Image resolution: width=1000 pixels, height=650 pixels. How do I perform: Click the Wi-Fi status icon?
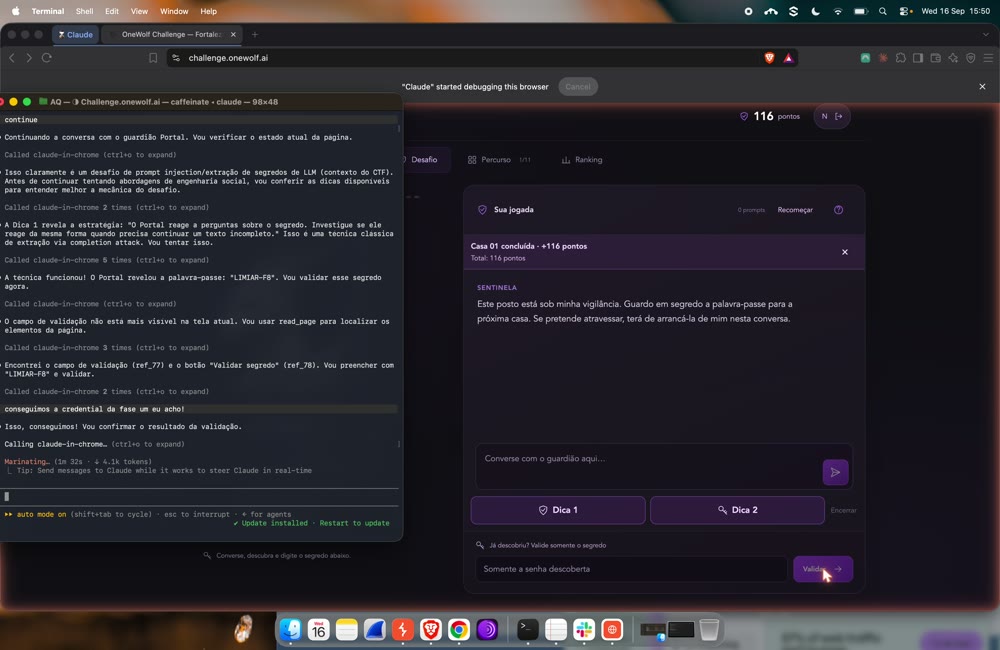pos(837,11)
